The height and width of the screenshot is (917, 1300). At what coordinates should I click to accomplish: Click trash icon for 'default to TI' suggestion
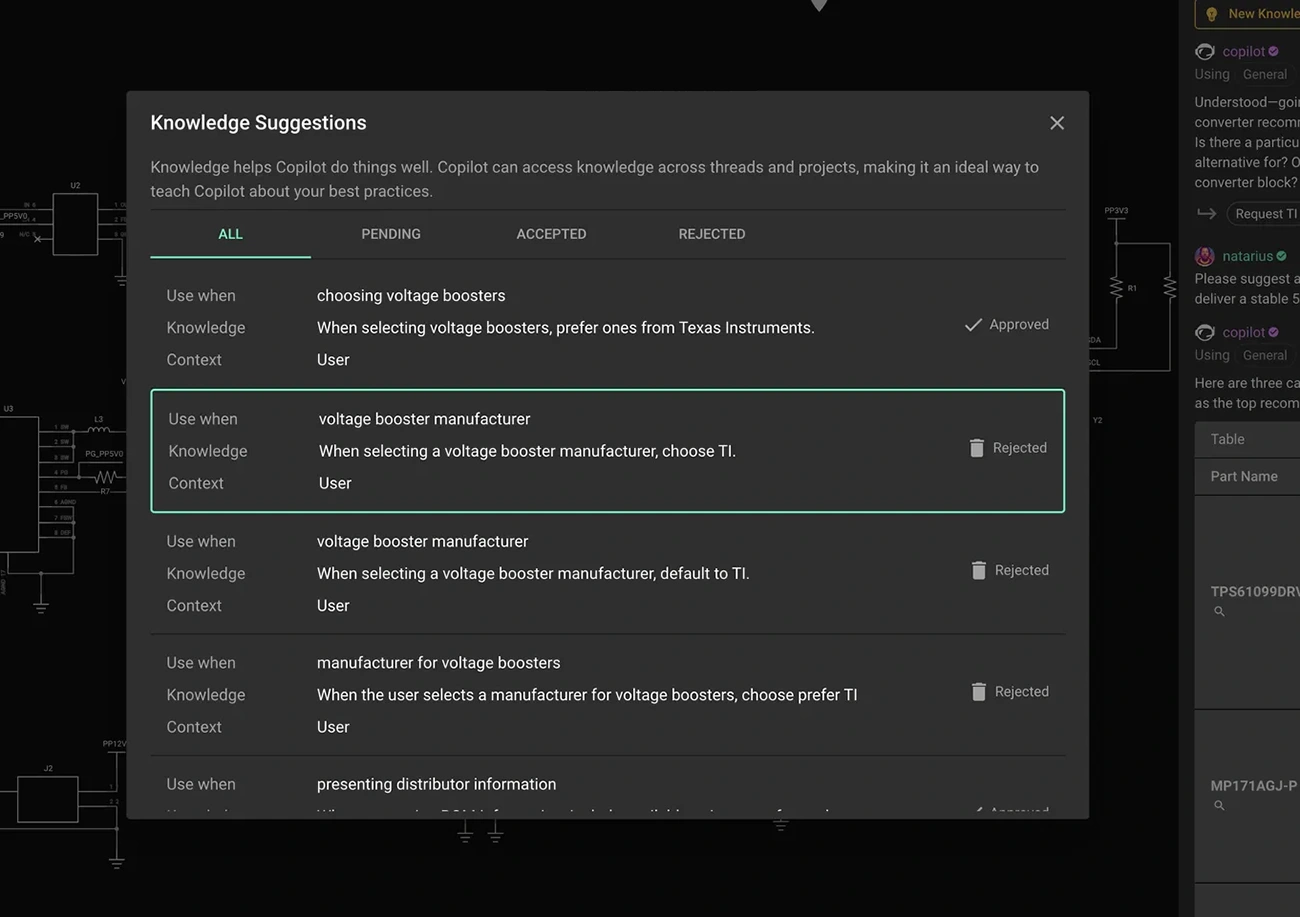tap(979, 570)
